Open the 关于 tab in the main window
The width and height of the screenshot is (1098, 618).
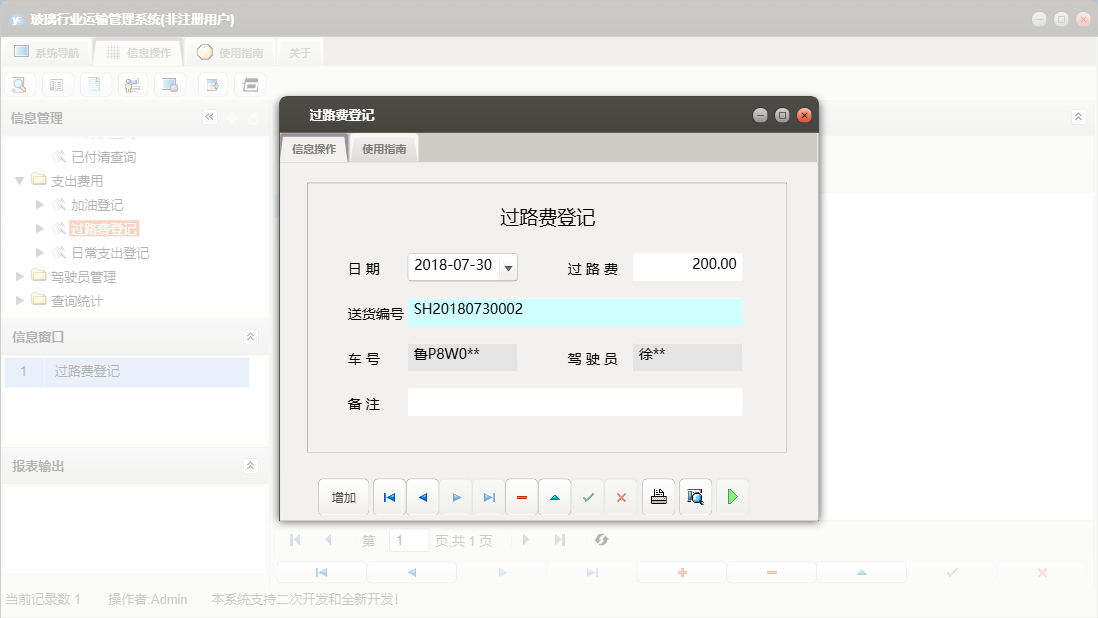pos(299,52)
